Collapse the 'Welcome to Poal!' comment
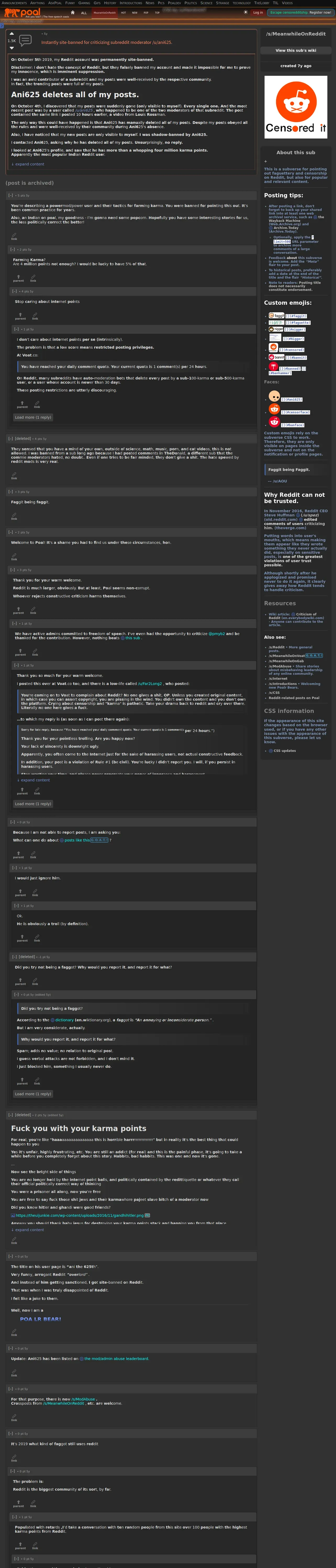 10,532
